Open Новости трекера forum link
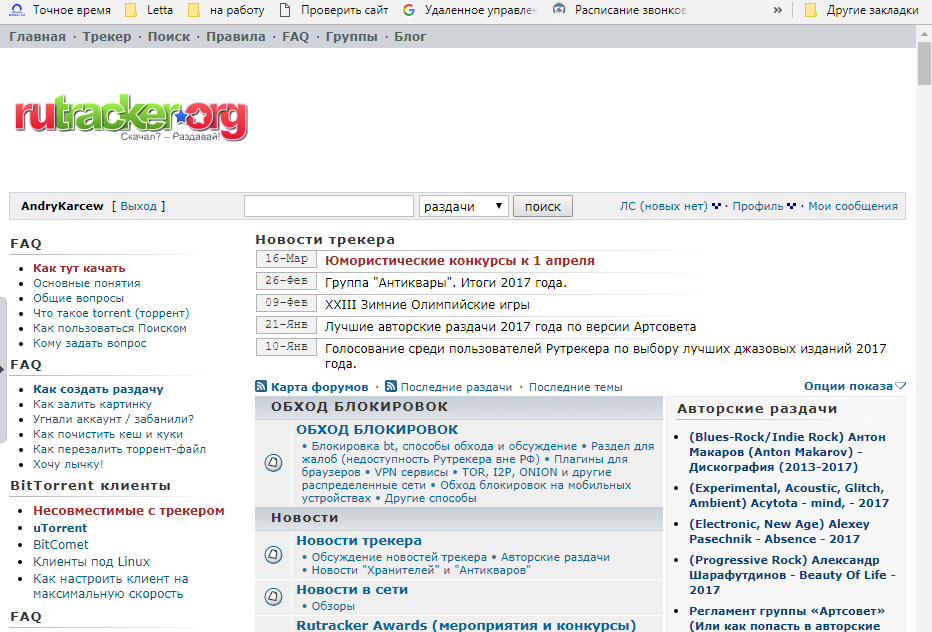 click(x=359, y=540)
